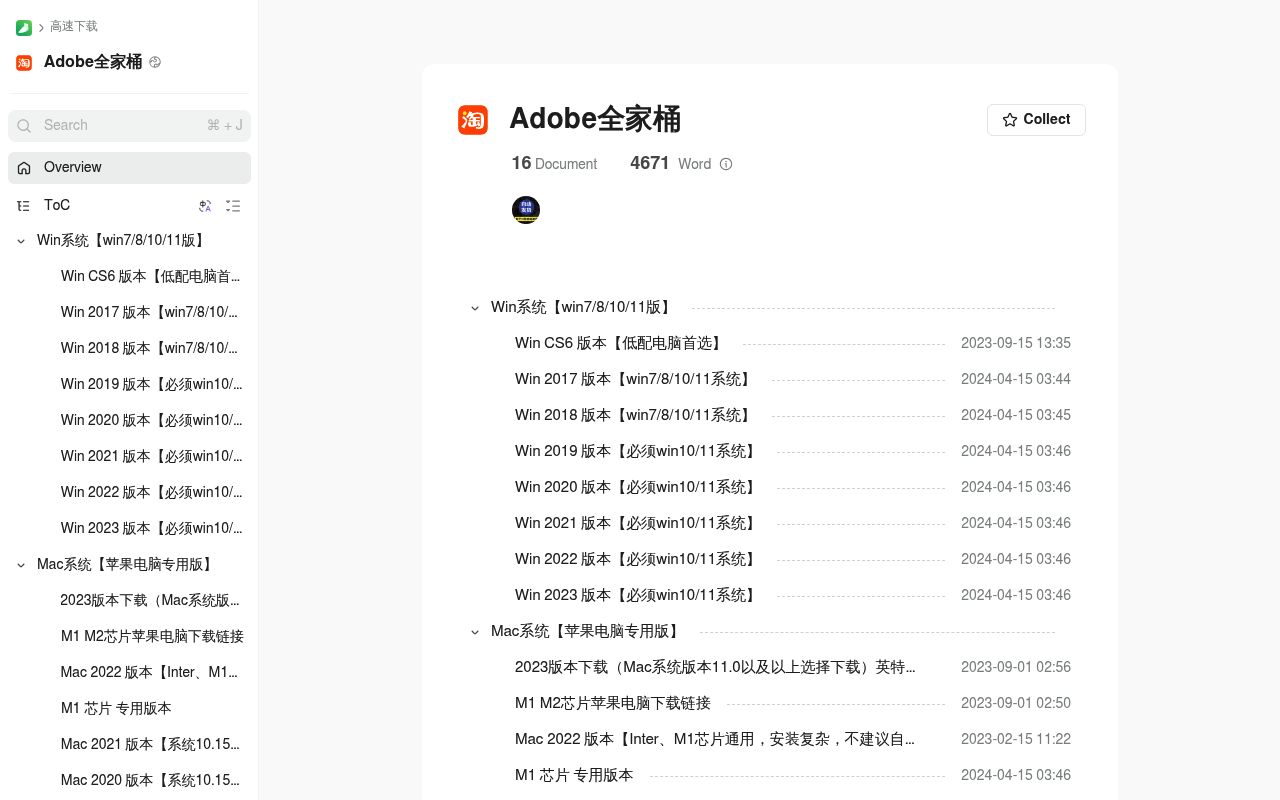Viewport: 1280px width, 800px height.
Task: Click the author avatar thumbnail
Action: click(526, 210)
